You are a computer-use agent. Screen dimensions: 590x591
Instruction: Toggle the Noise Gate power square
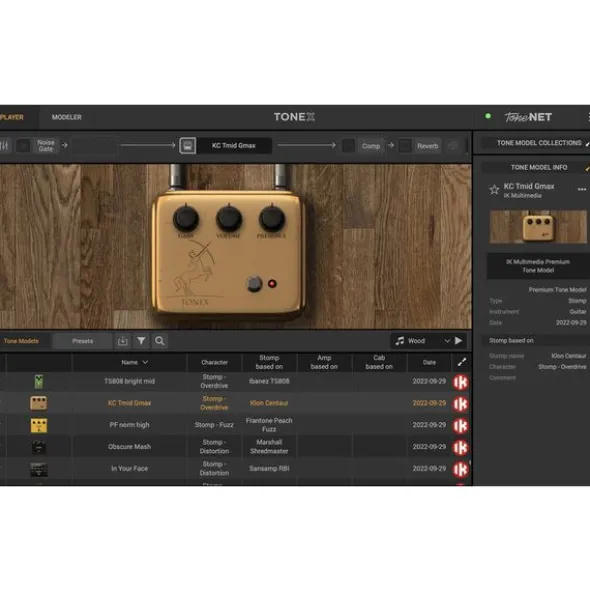click(23, 145)
